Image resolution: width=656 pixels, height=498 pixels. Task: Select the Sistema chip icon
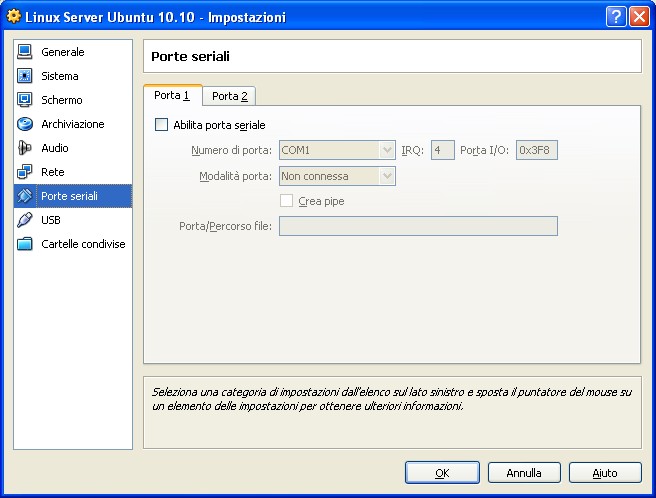pos(25,76)
